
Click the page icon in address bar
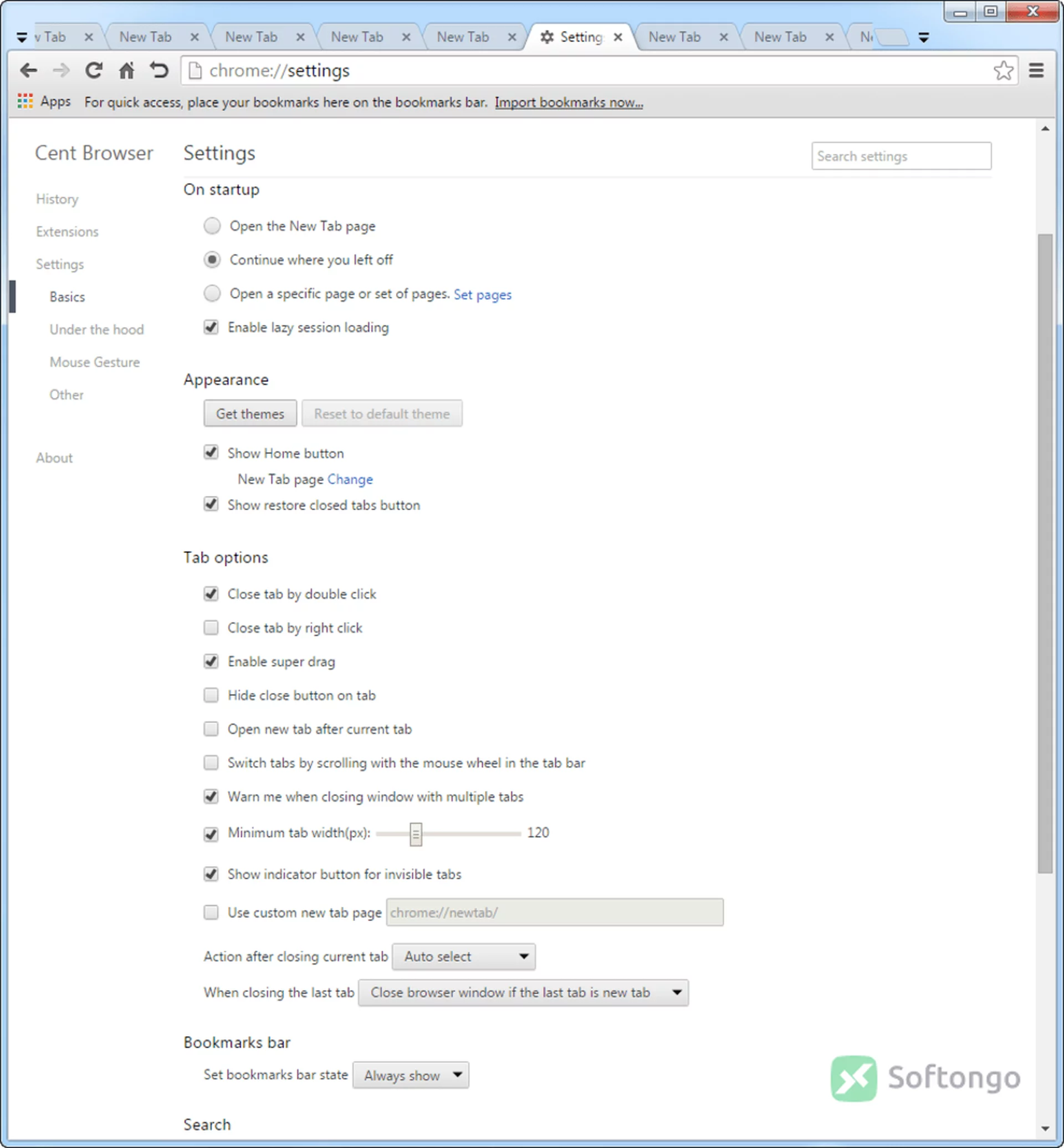[195, 71]
